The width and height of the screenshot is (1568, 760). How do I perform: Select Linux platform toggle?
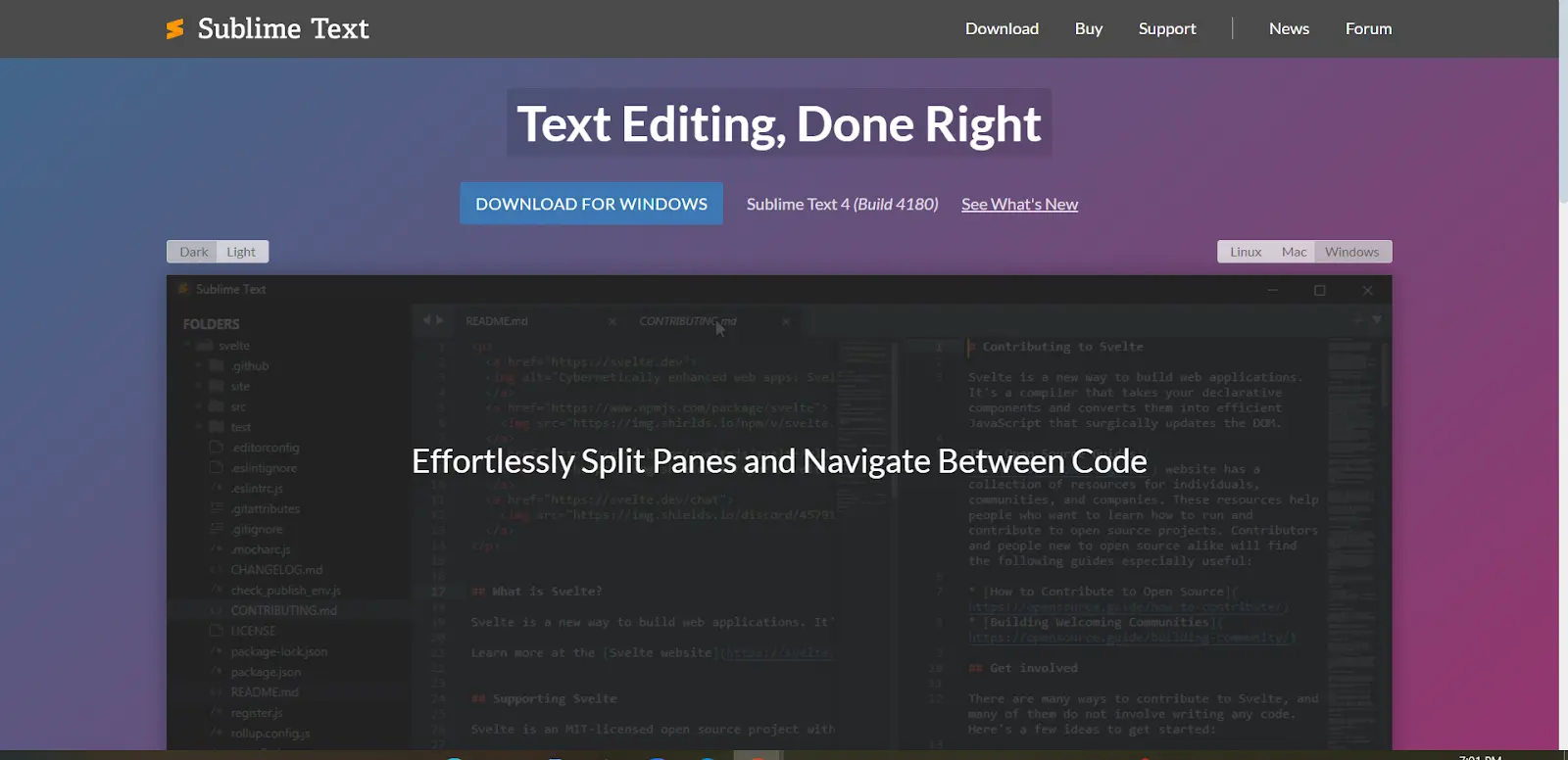click(x=1246, y=252)
